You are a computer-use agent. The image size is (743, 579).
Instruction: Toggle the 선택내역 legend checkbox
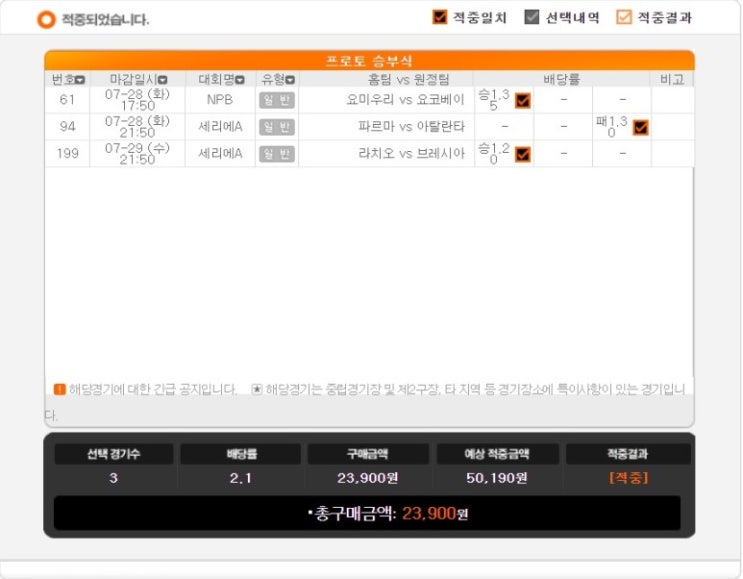click(532, 17)
